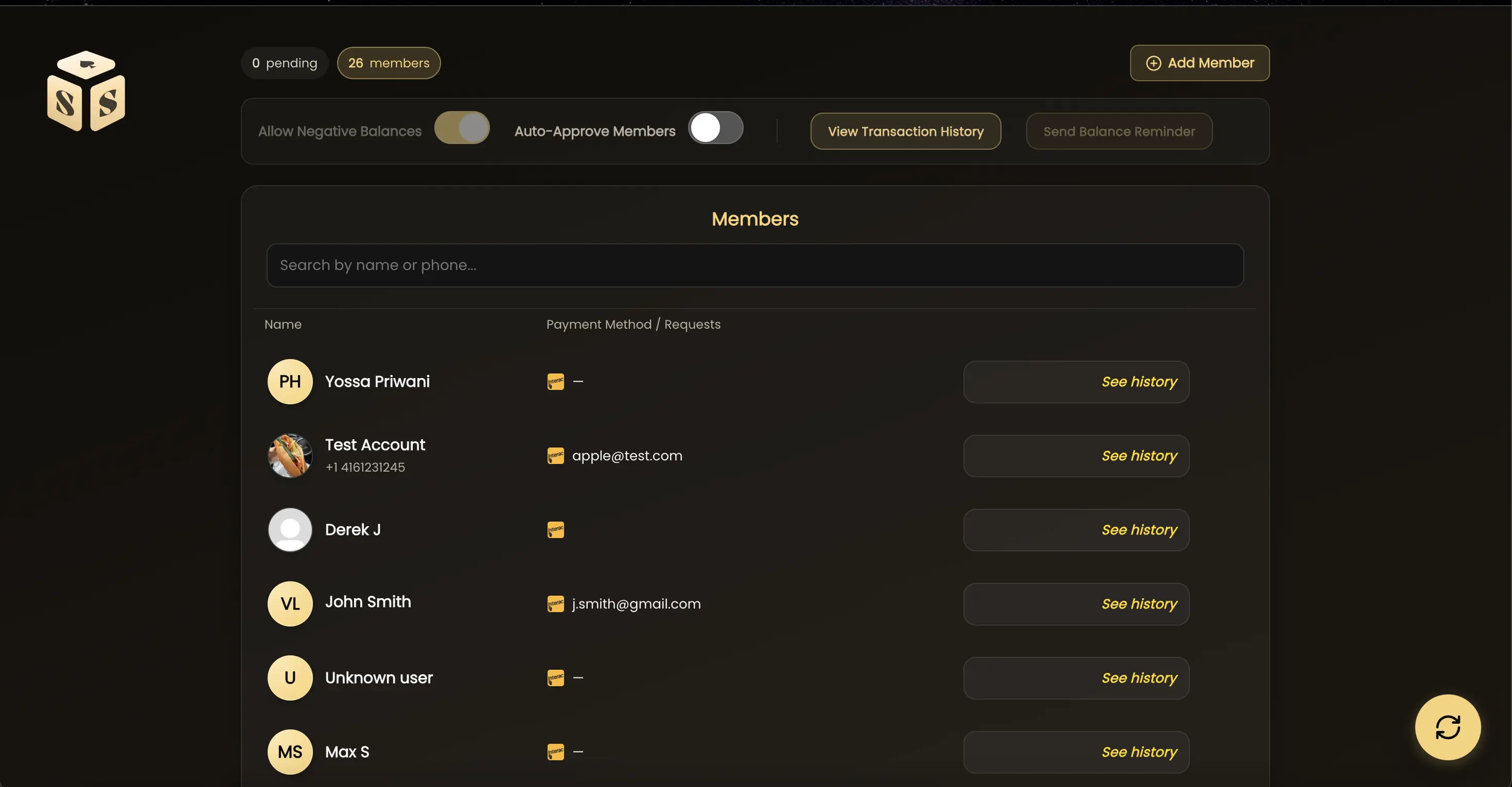Click Send Balance Reminder button
Screen dimensions: 1512x787
click(x=1119, y=132)
